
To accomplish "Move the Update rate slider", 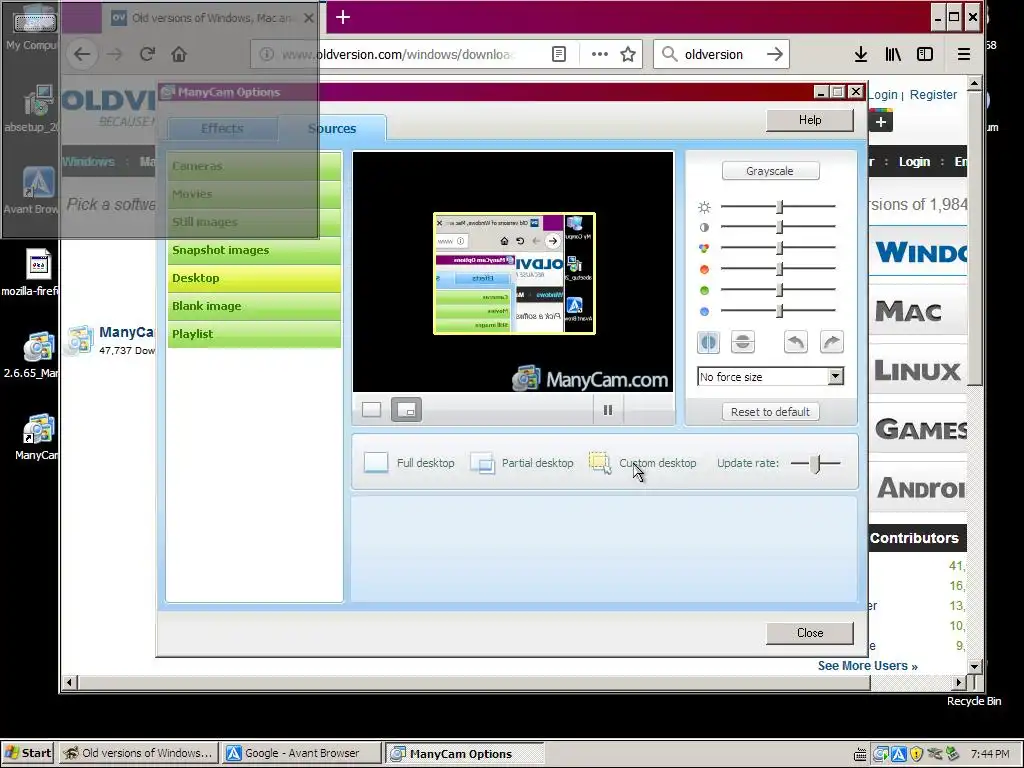I will pos(816,463).
